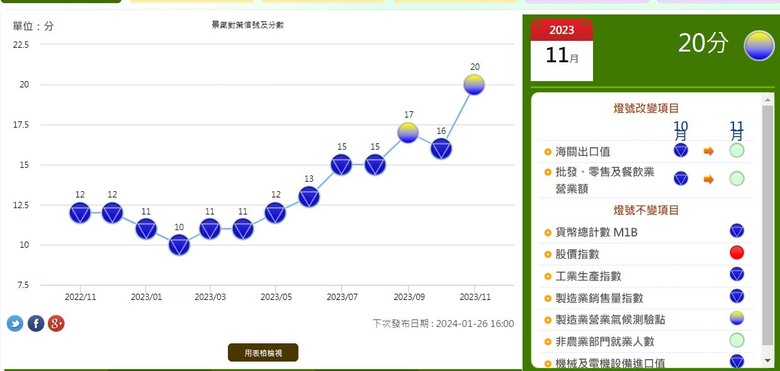Screen dimensions: 780x371
Task: Click scroll-up arrow of indicator list
Action: pyautogui.click(x=768, y=99)
